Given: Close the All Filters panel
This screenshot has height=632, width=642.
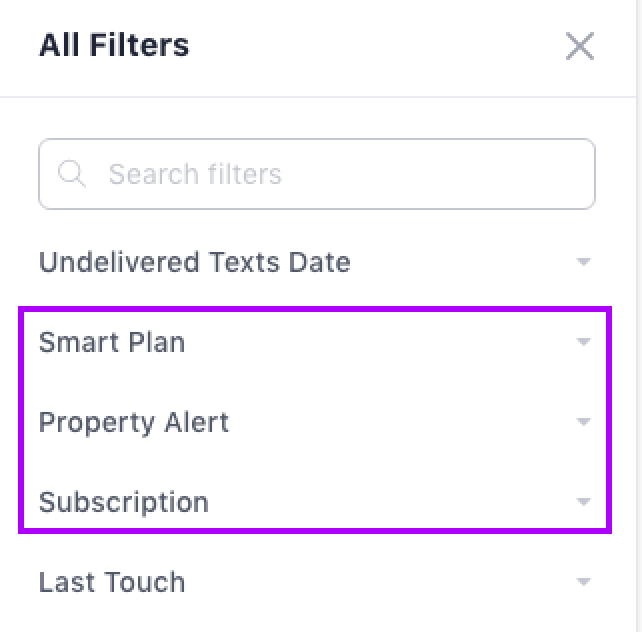Looking at the screenshot, I should 580,46.
